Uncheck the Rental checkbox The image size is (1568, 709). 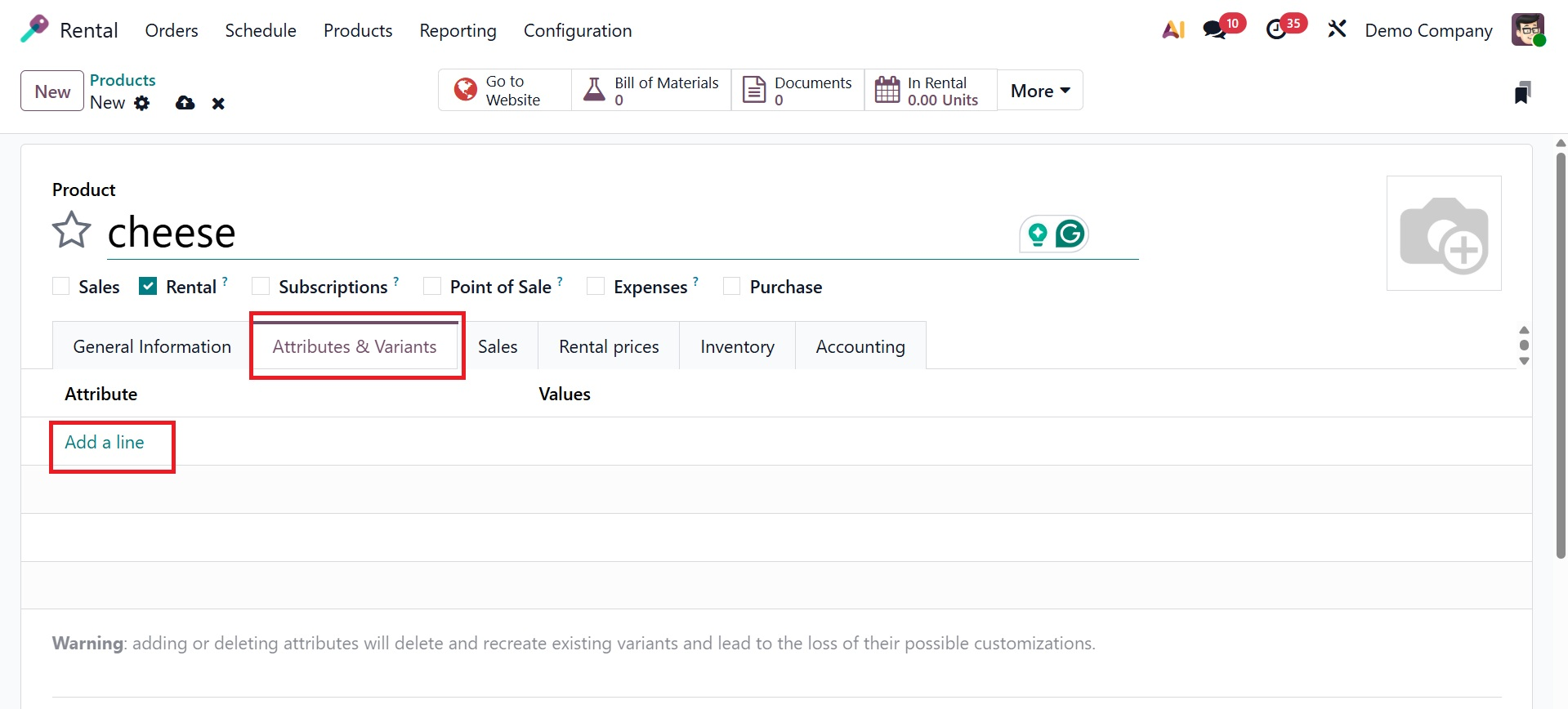point(148,286)
